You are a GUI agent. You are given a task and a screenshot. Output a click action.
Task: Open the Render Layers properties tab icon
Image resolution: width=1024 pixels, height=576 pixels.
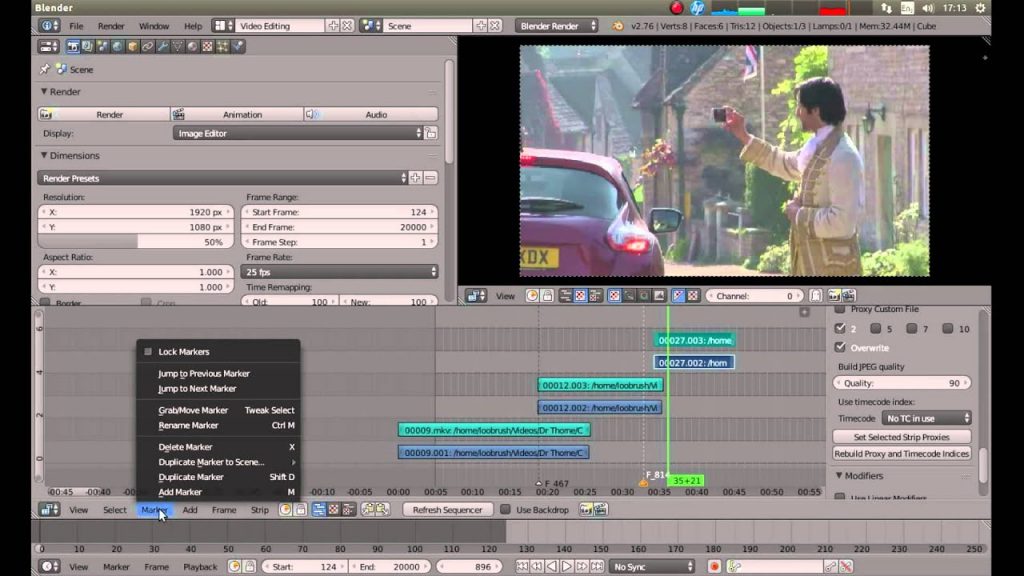point(88,46)
